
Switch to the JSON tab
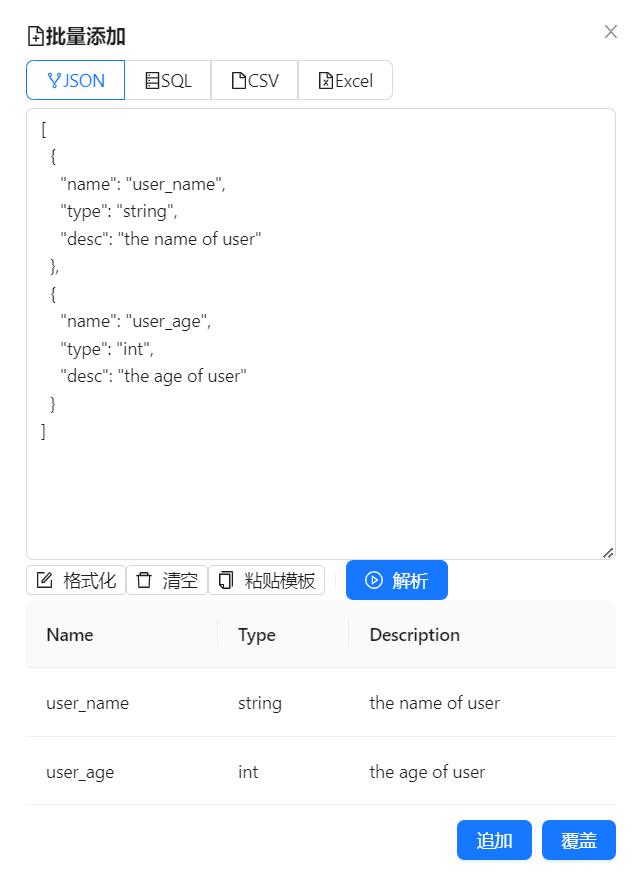point(76,81)
